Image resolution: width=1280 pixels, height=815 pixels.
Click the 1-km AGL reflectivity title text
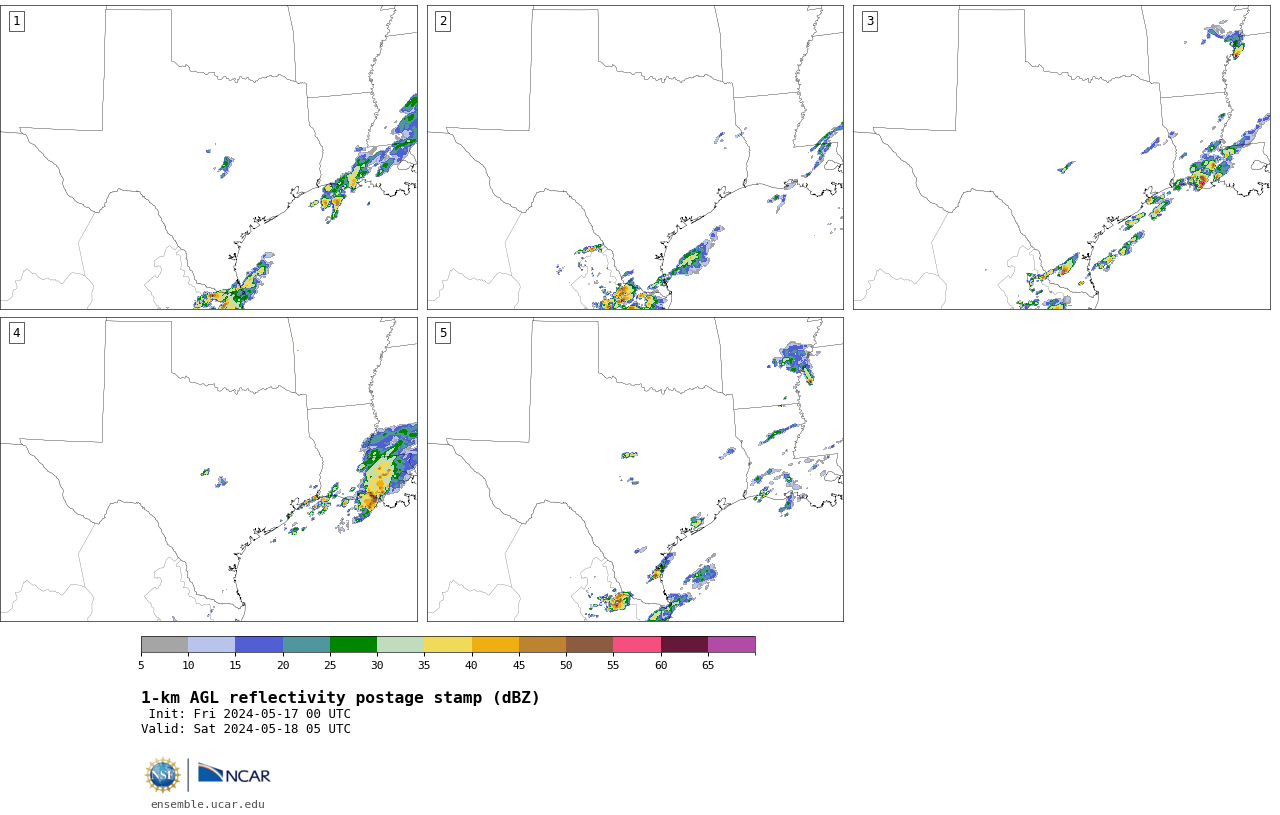pos(340,698)
